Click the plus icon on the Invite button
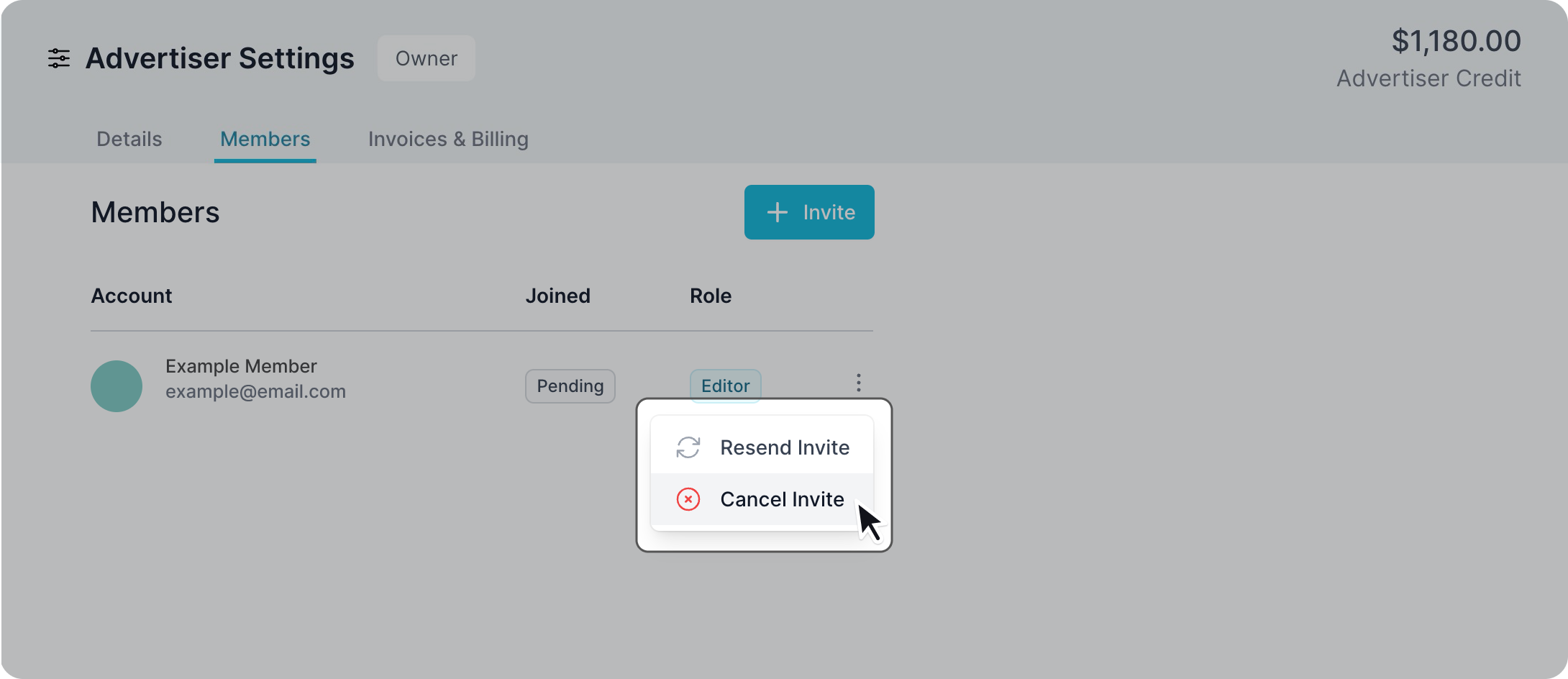This screenshot has height=679, width=1568. click(x=777, y=212)
